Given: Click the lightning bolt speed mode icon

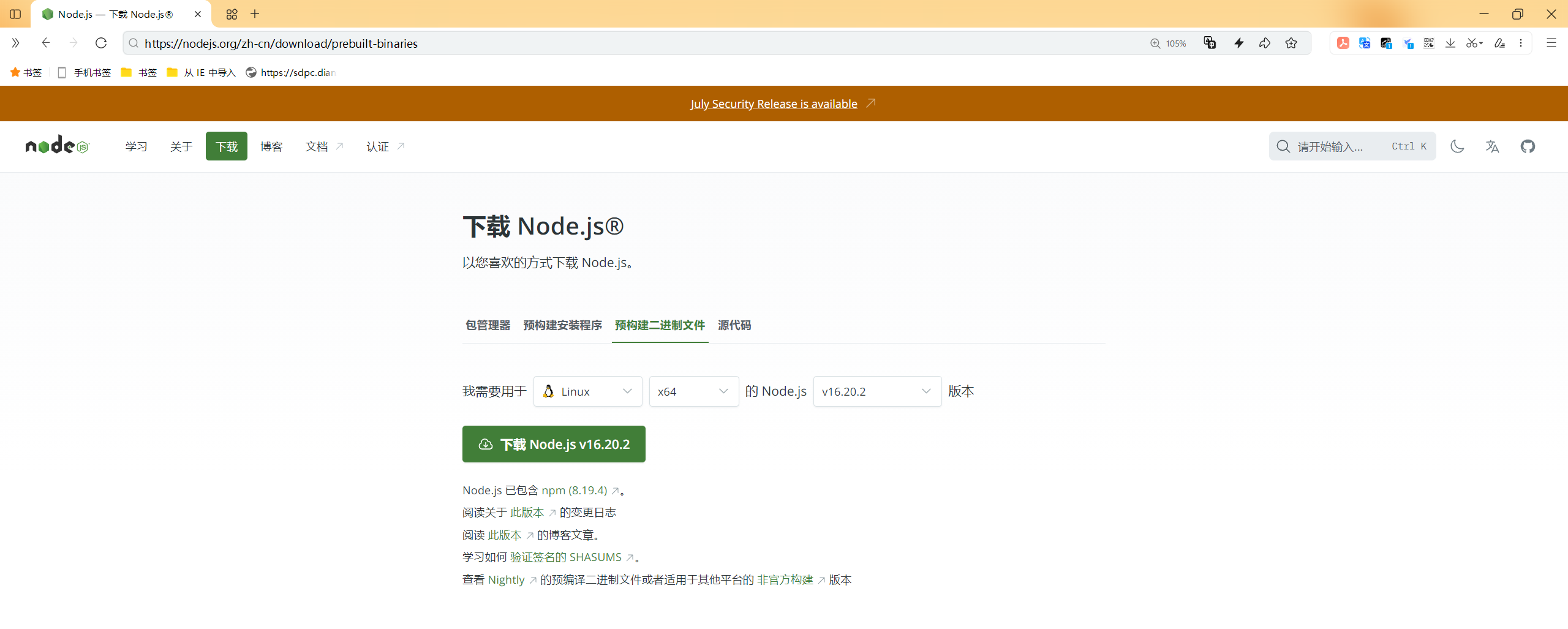Looking at the screenshot, I should pyautogui.click(x=1239, y=43).
